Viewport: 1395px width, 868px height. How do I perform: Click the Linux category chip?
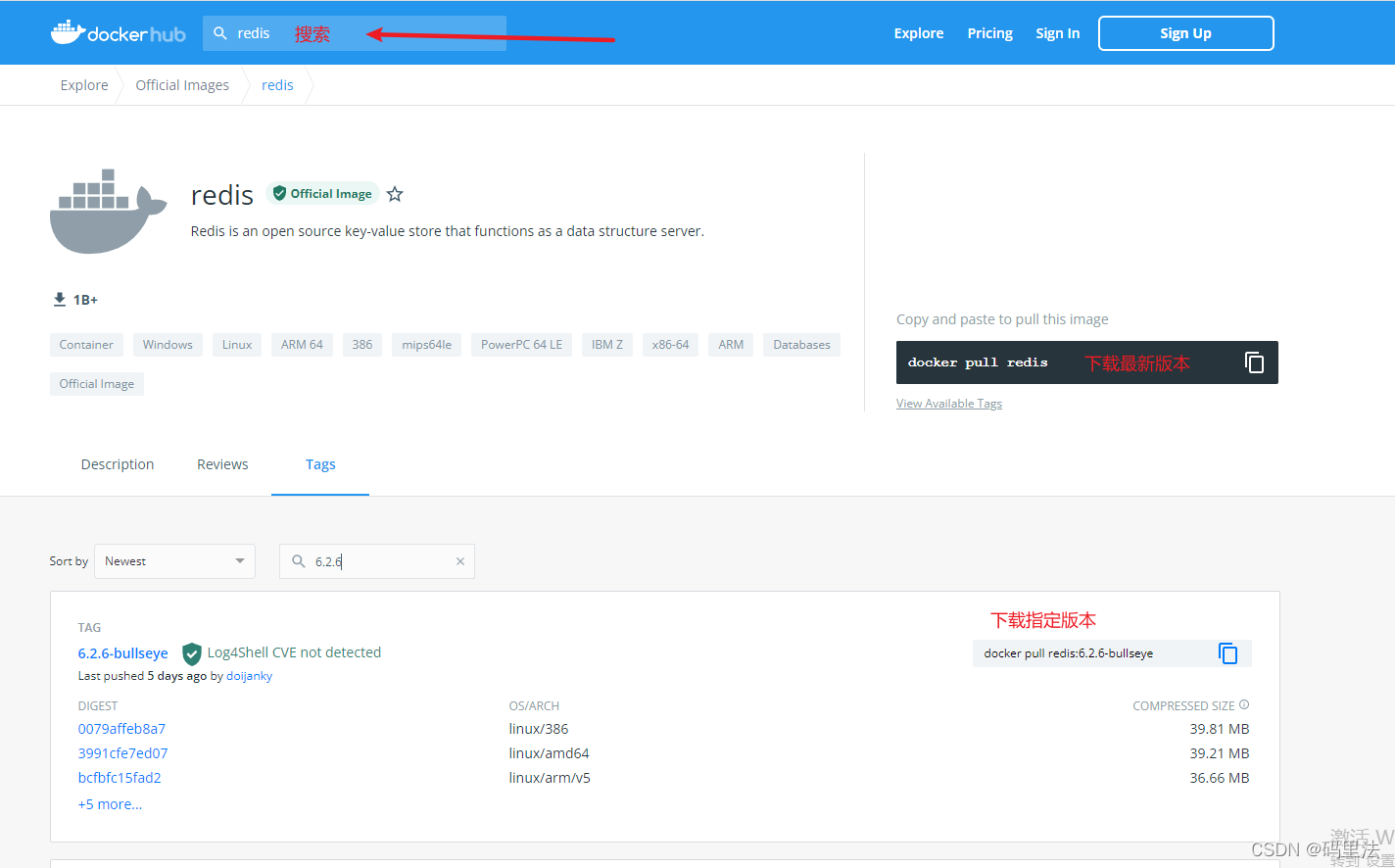[237, 345]
